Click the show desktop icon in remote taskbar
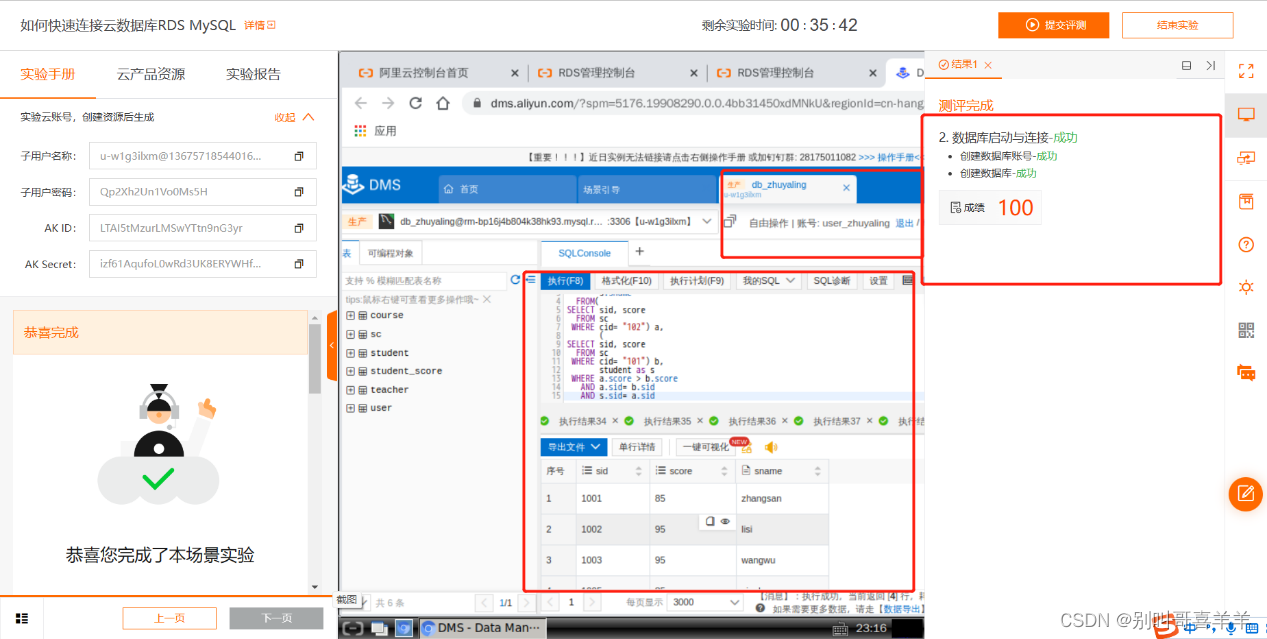 pos(378,628)
